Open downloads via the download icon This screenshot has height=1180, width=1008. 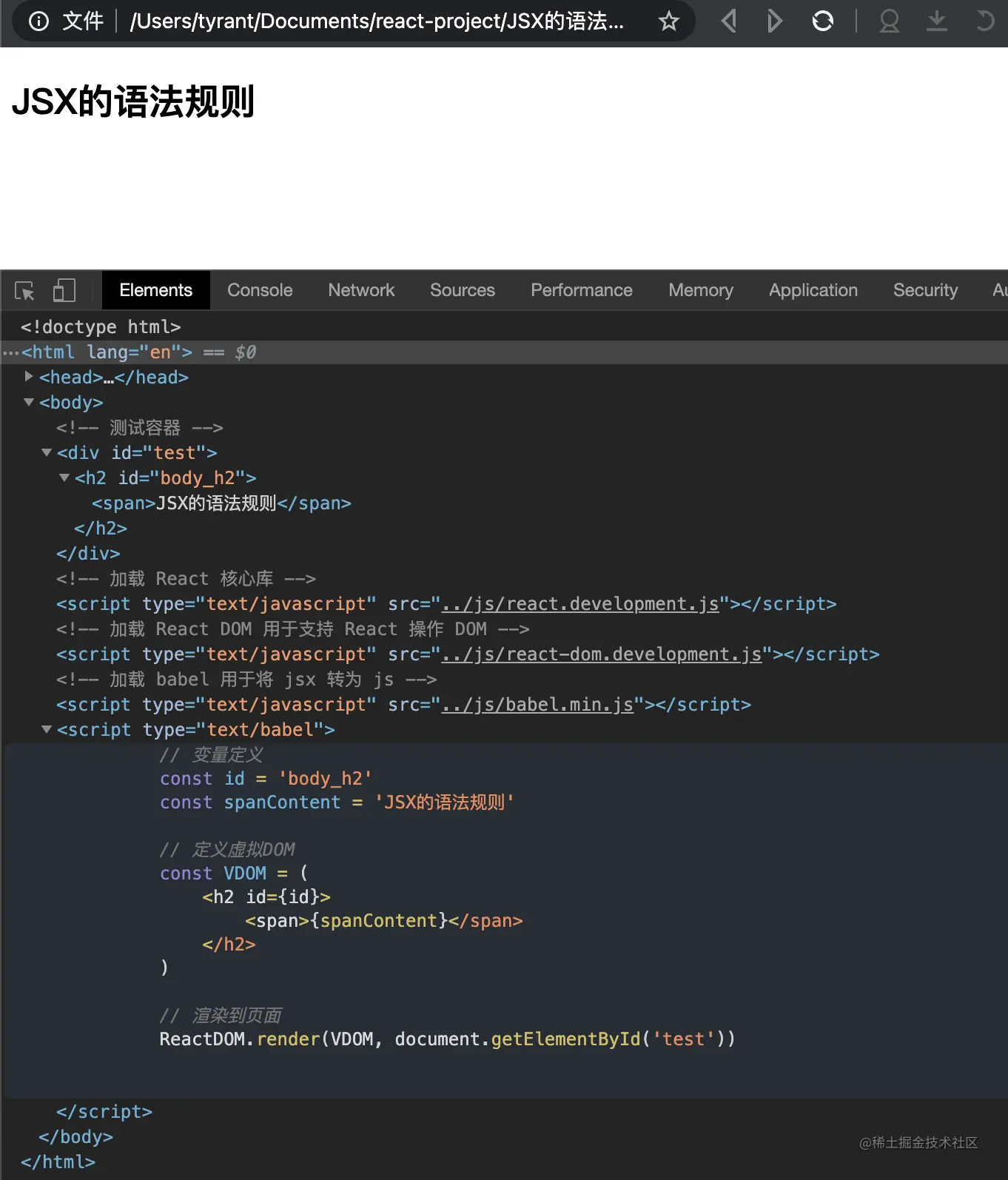(x=937, y=21)
